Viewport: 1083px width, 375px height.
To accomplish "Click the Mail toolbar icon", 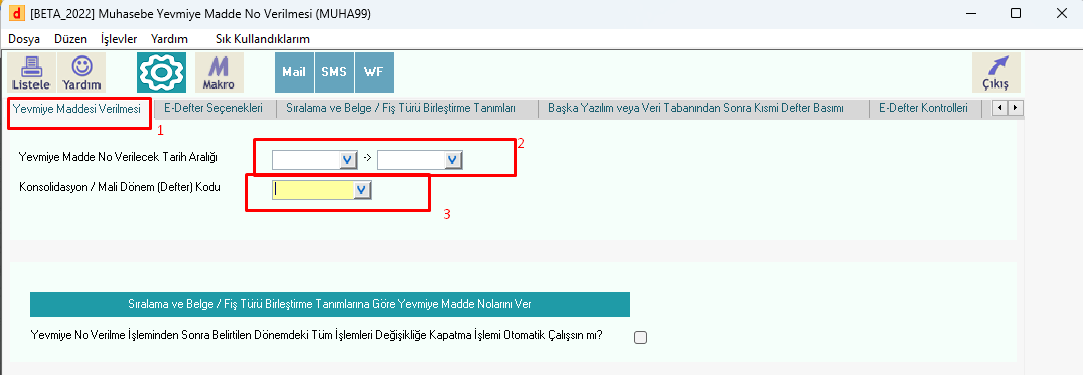I will [x=294, y=73].
